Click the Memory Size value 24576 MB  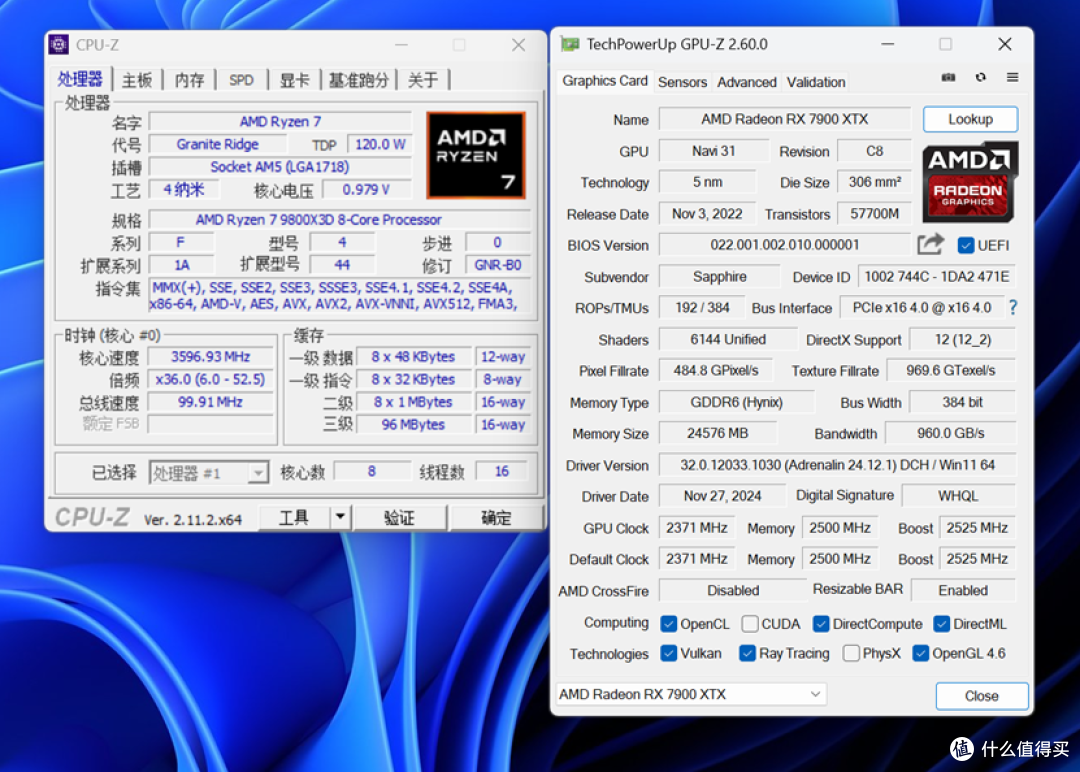tap(717, 433)
